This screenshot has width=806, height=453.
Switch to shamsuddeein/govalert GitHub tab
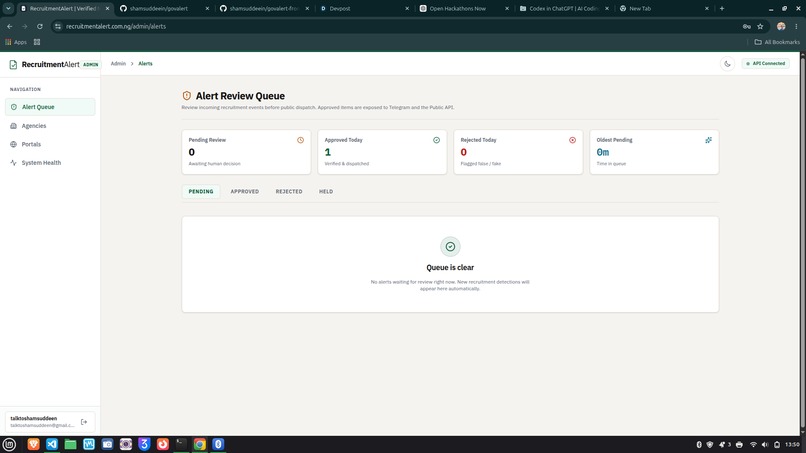pyautogui.click(x=164, y=8)
